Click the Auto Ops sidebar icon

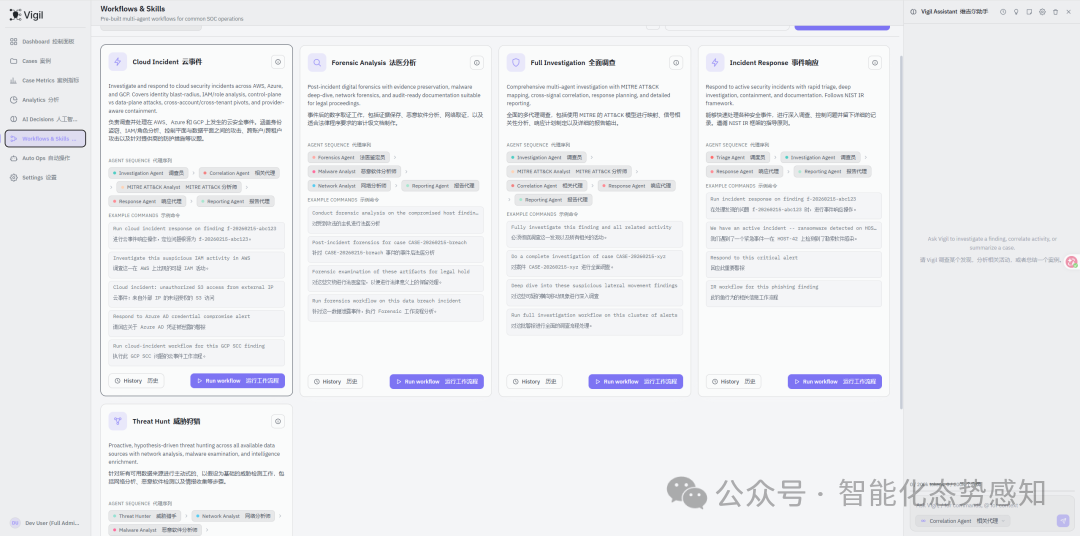[x=14, y=158]
